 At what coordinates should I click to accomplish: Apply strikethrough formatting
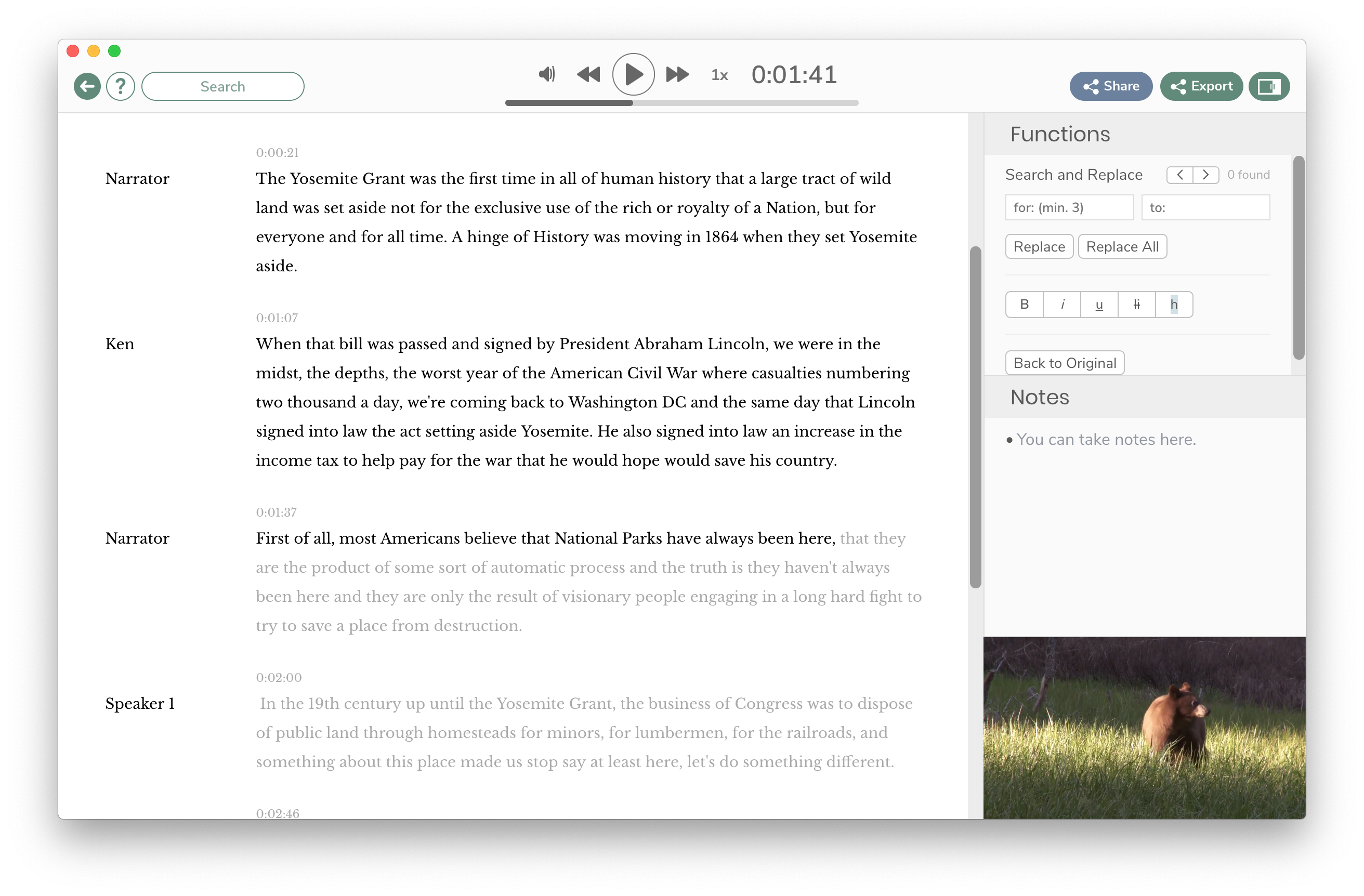click(x=1136, y=304)
